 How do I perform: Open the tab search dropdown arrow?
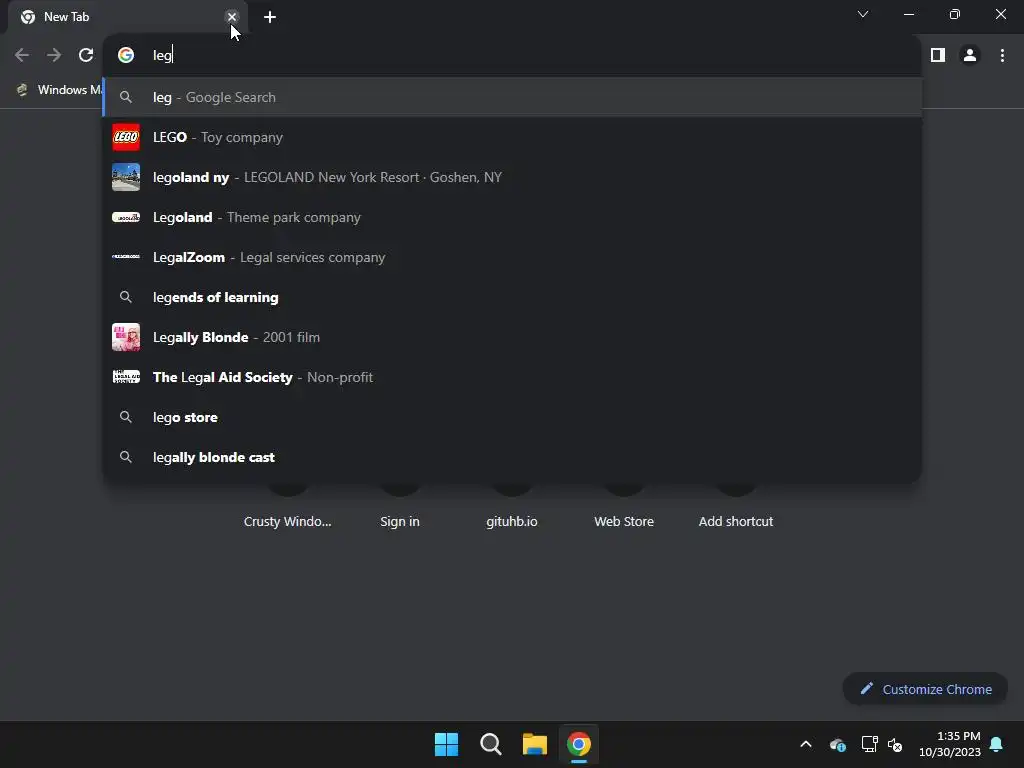tap(863, 14)
